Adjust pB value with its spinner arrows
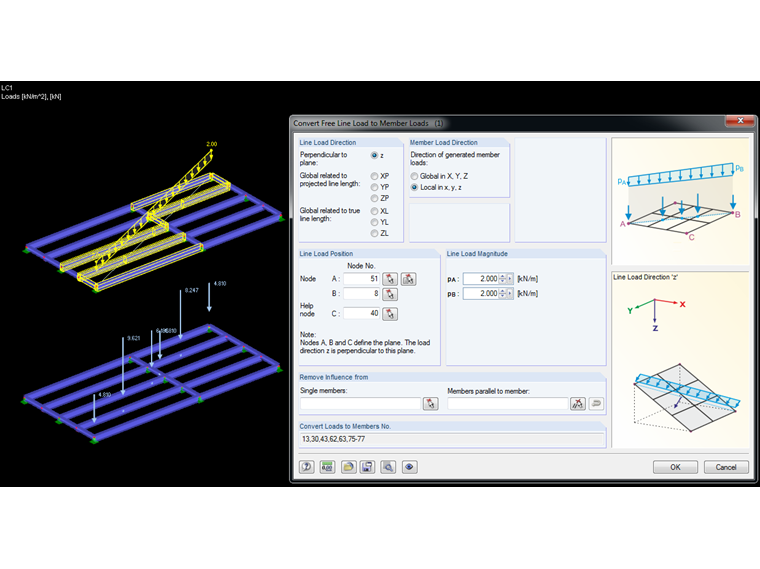The height and width of the screenshot is (569, 760). pos(503,293)
